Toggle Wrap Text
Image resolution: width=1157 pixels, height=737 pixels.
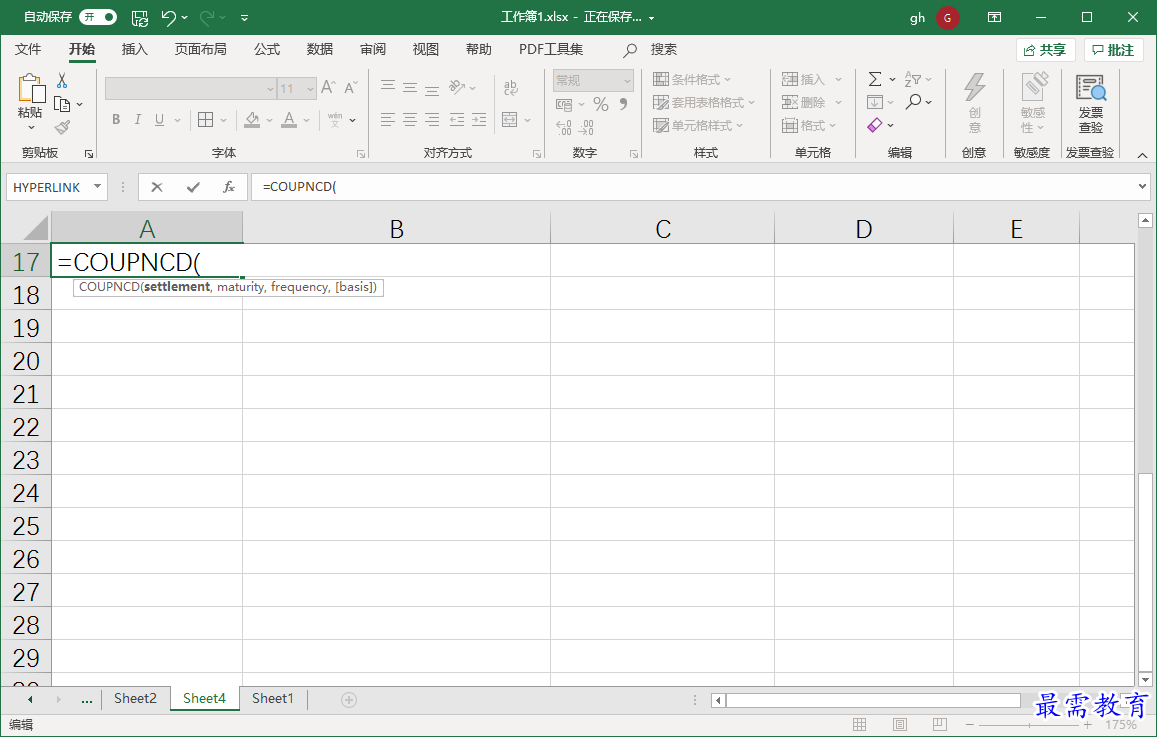point(511,88)
